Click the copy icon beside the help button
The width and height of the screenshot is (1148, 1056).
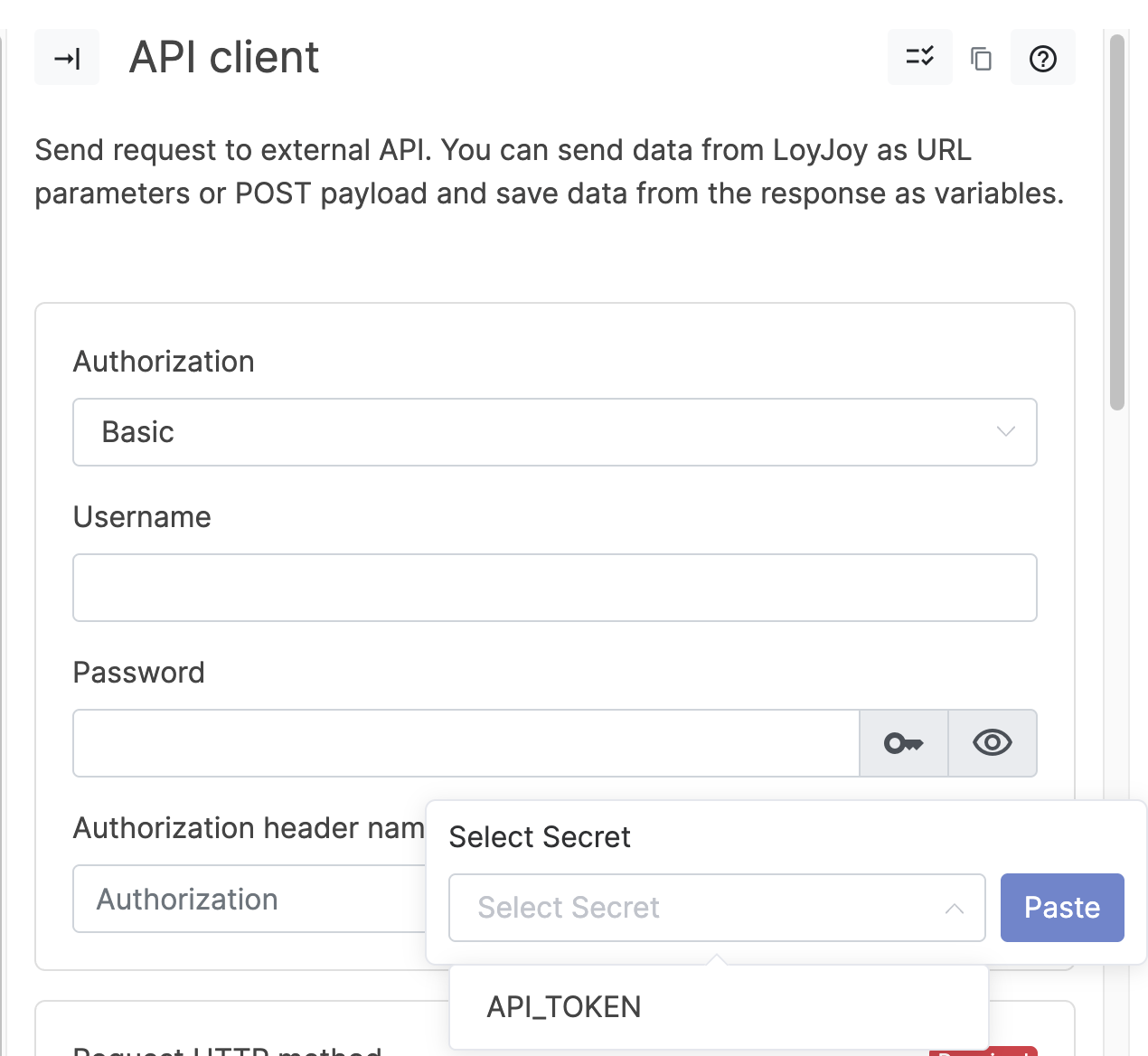981,59
